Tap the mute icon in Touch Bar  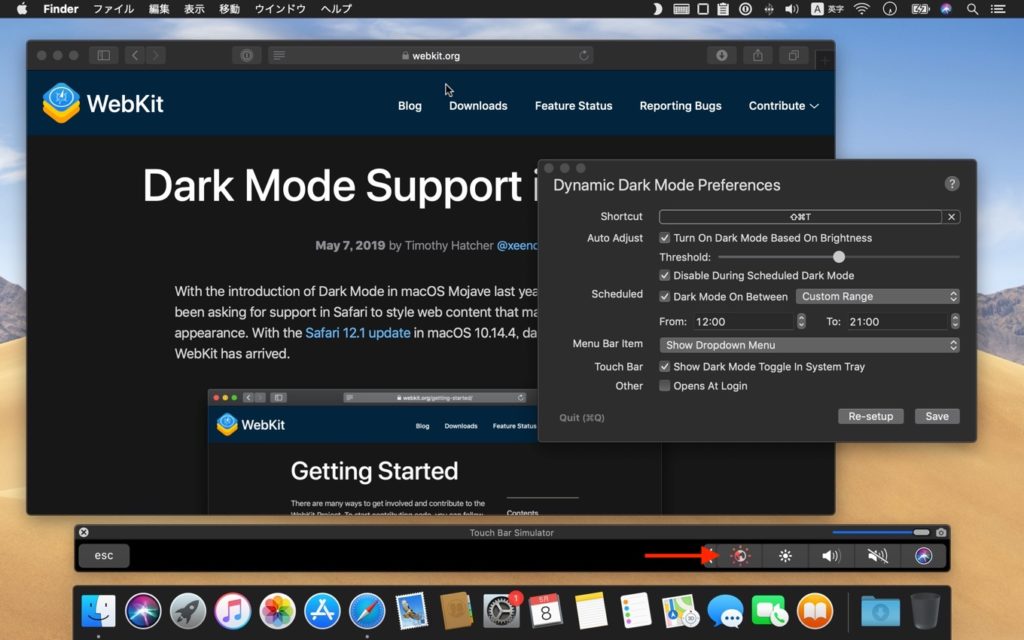click(877, 556)
